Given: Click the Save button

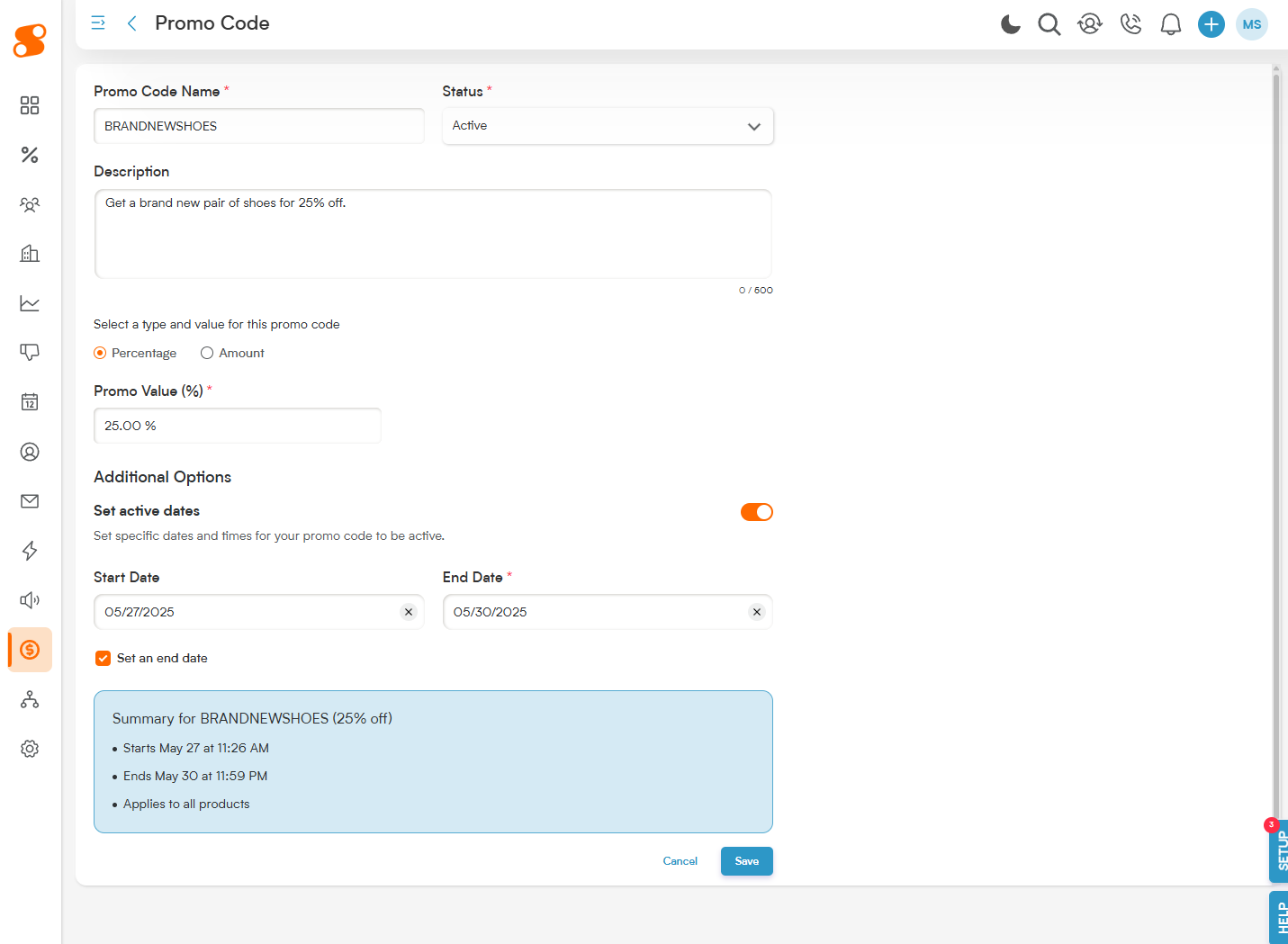Looking at the screenshot, I should (x=747, y=861).
